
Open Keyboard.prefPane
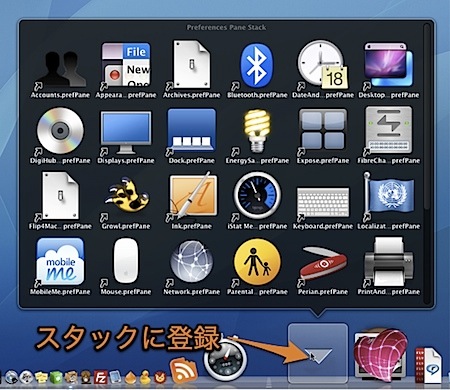(x=323, y=202)
